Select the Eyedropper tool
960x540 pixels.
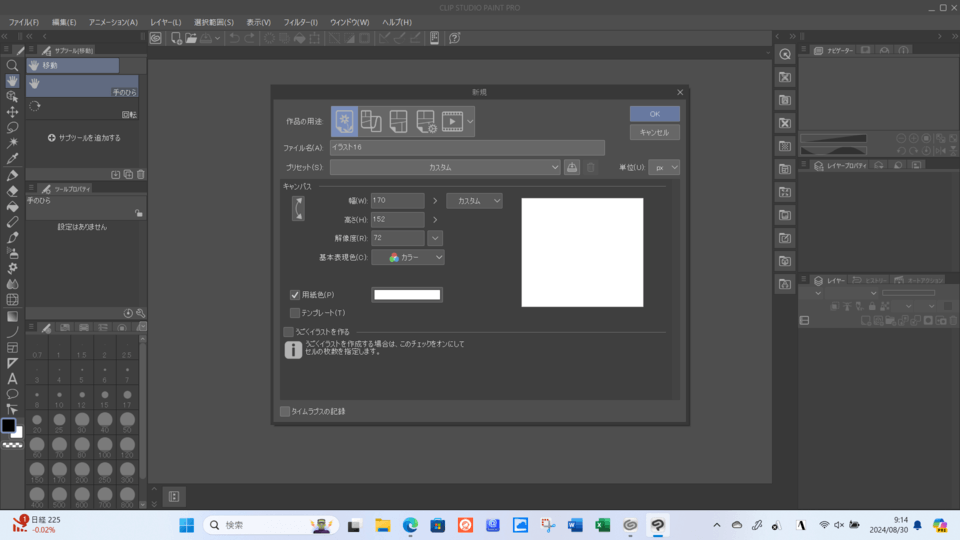(12, 159)
